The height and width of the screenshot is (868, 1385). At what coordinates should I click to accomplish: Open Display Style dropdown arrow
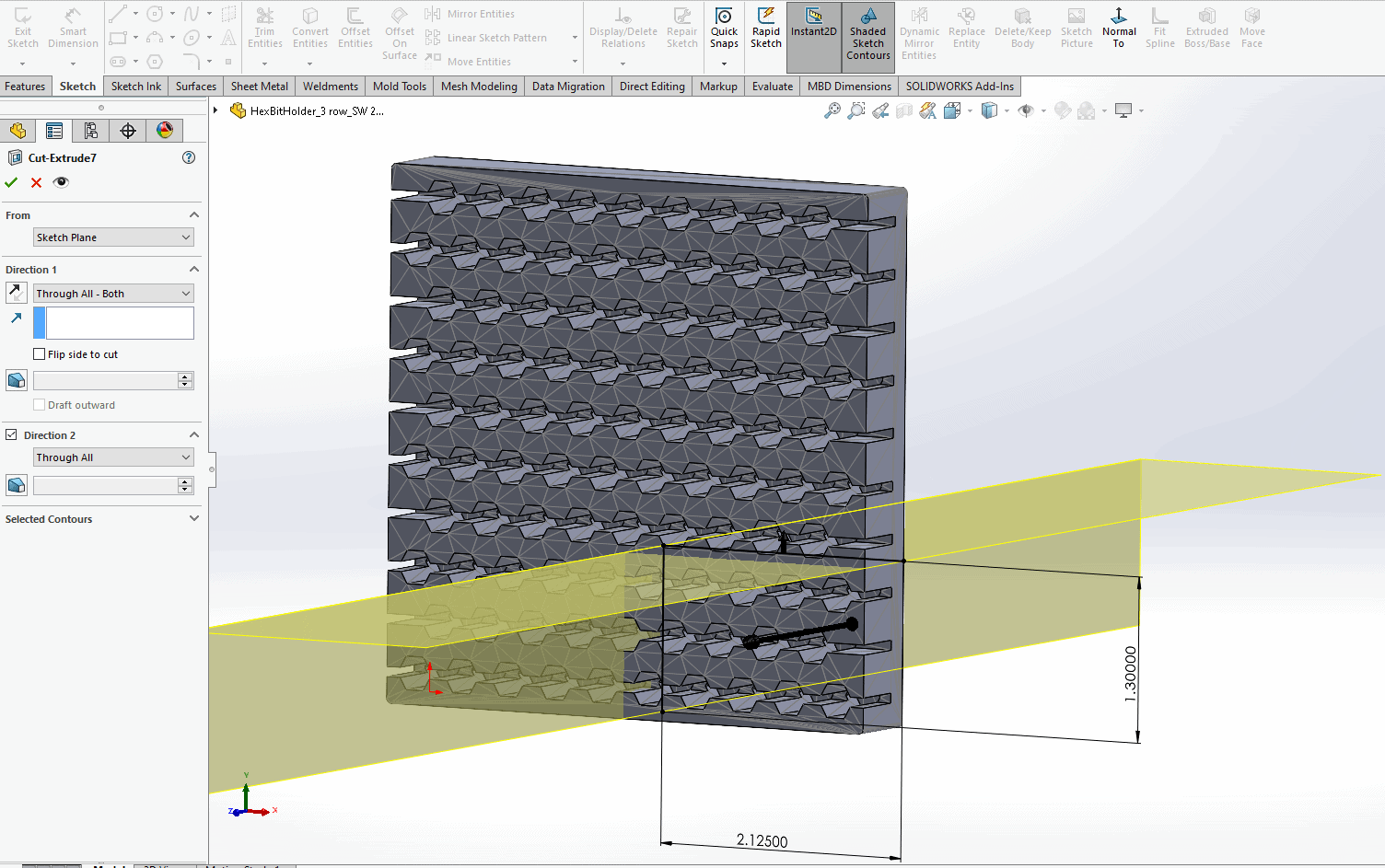[1007, 111]
